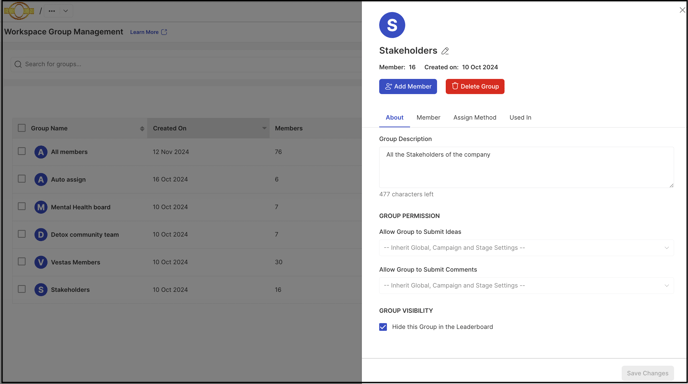Viewport: 688px width, 384px height.
Task: Click the Detox community team D avatar
Action: point(41,234)
